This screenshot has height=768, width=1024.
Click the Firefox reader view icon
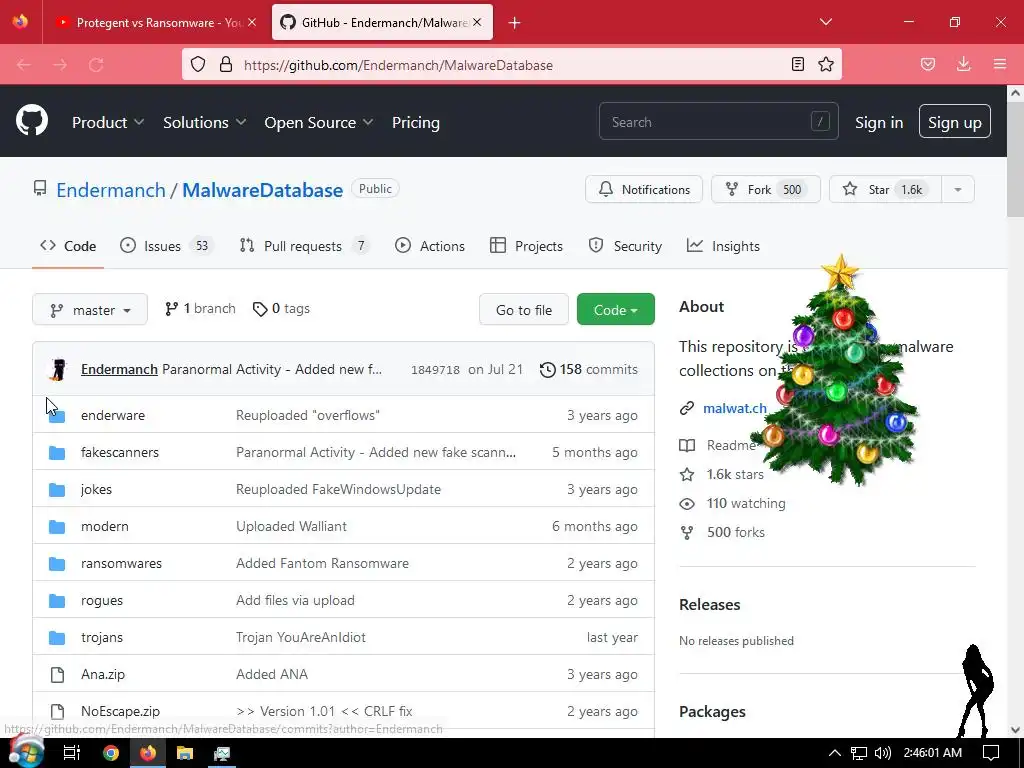click(x=797, y=64)
